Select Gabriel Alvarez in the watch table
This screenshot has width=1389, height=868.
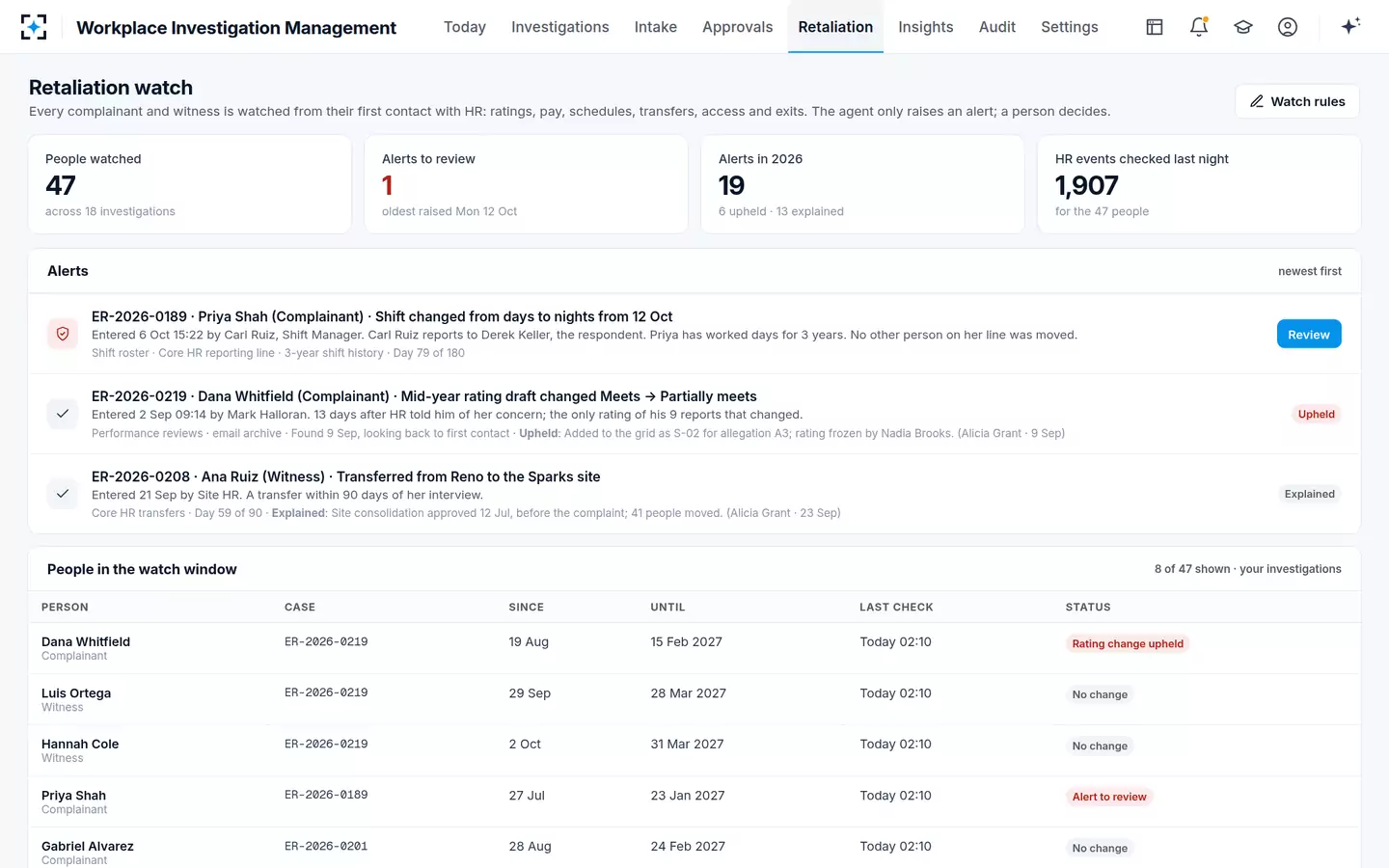point(88,846)
